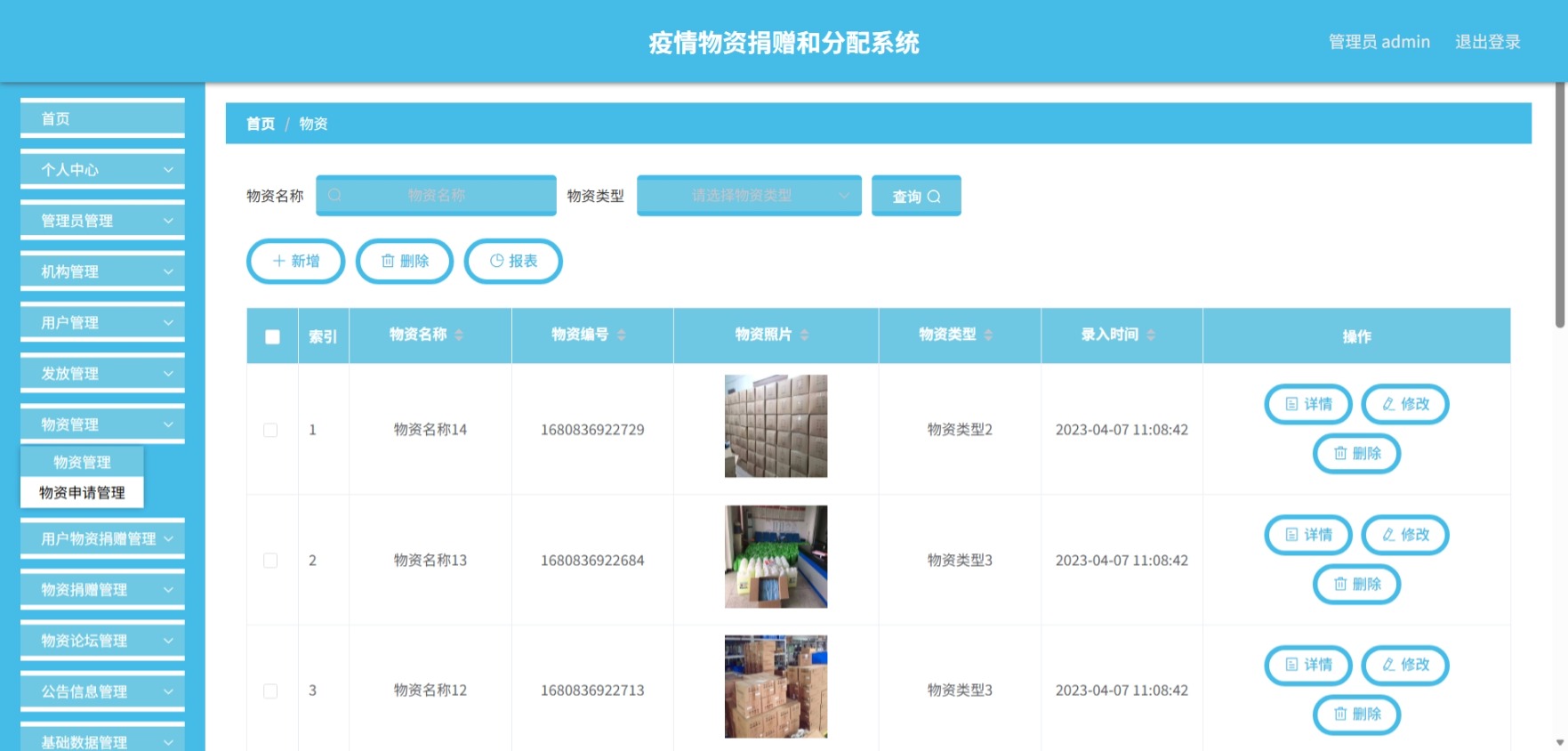
Task: Open photo thumbnail for 物资名称14
Action: 776,426
